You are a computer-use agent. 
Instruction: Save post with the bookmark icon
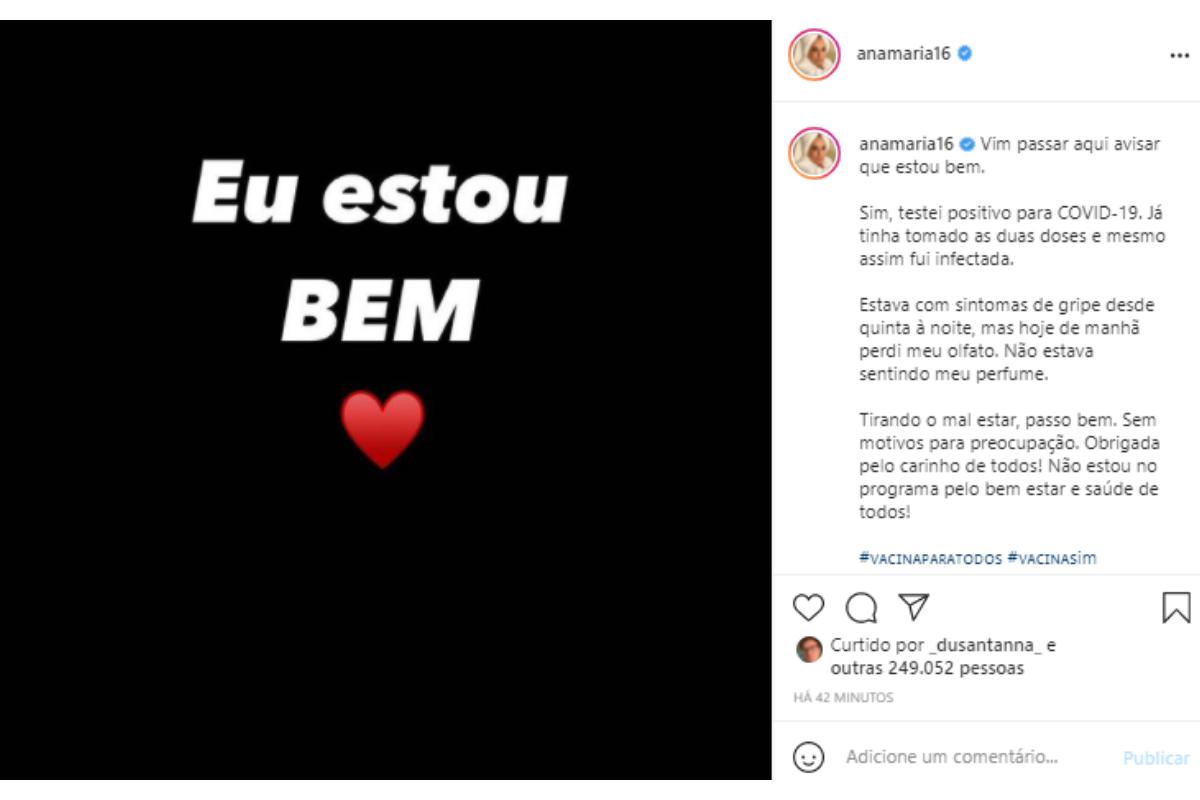1176,607
